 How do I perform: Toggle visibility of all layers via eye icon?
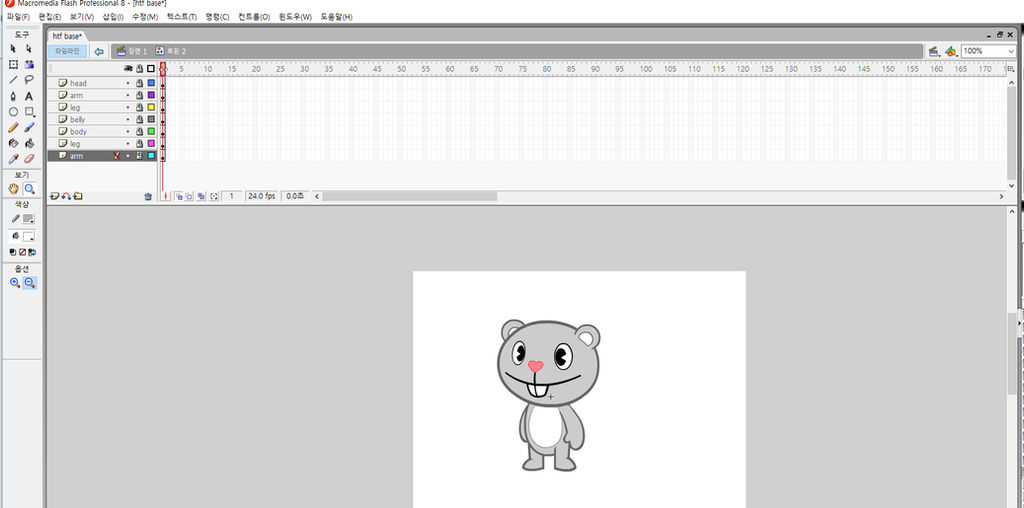128,68
